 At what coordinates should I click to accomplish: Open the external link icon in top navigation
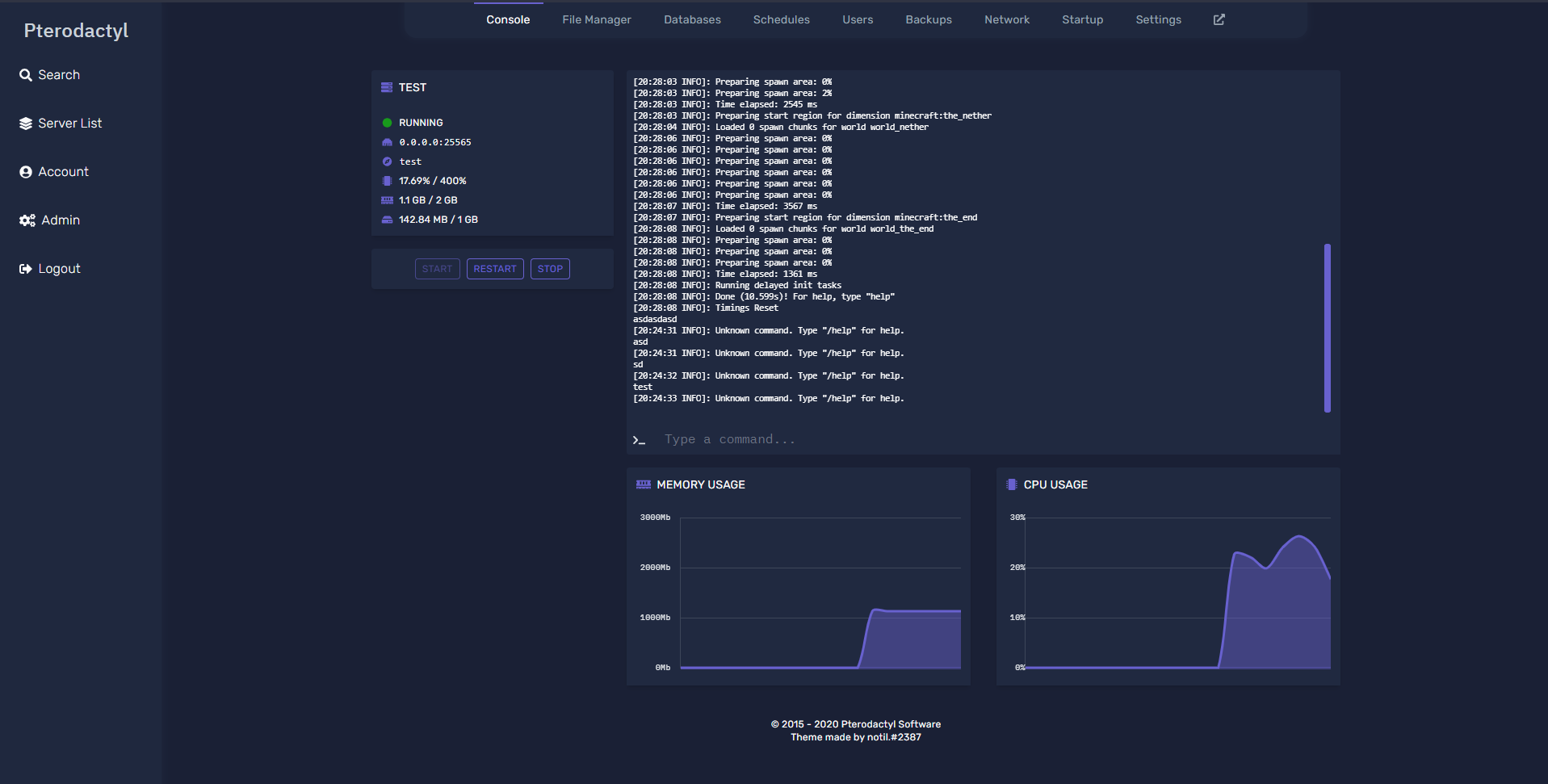pos(1219,19)
